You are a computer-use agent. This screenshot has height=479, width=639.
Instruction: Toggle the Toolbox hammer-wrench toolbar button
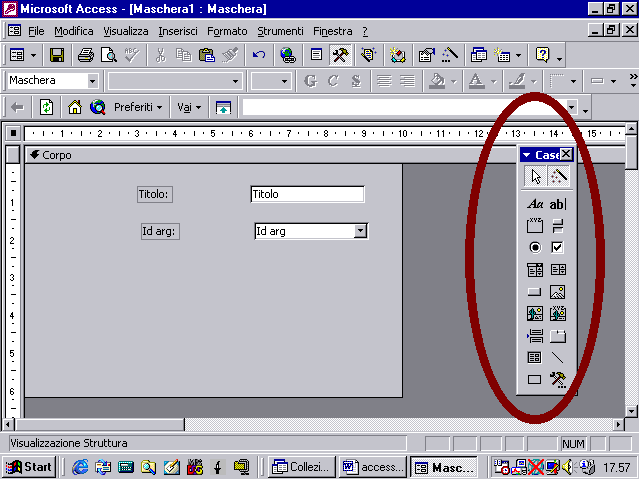pos(340,55)
